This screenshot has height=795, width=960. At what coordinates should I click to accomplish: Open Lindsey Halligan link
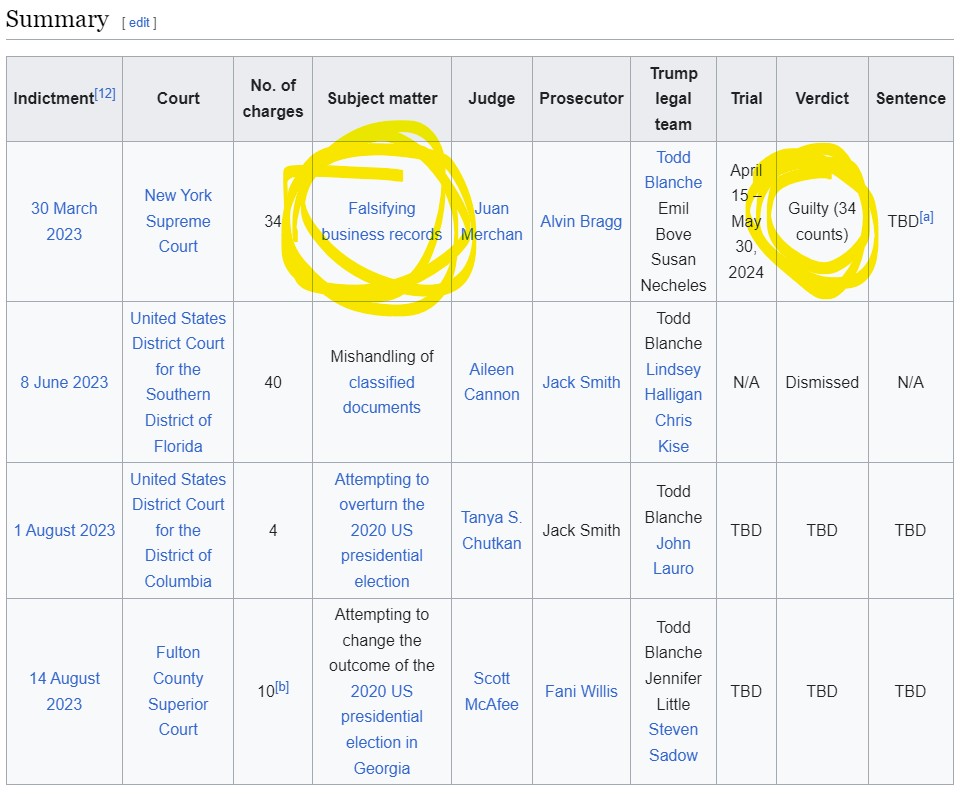(x=673, y=382)
